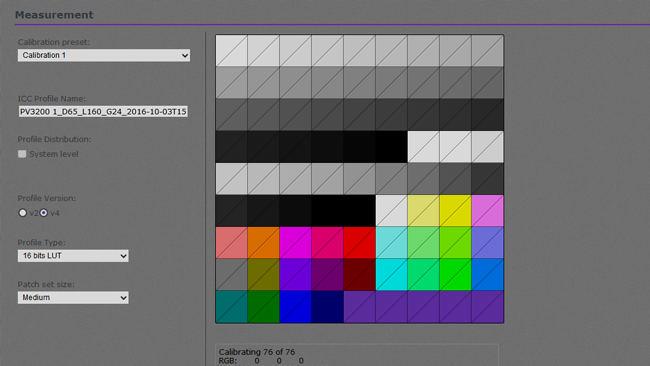Select the v4 profile version radio button
650x366 pixels.
point(44,213)
